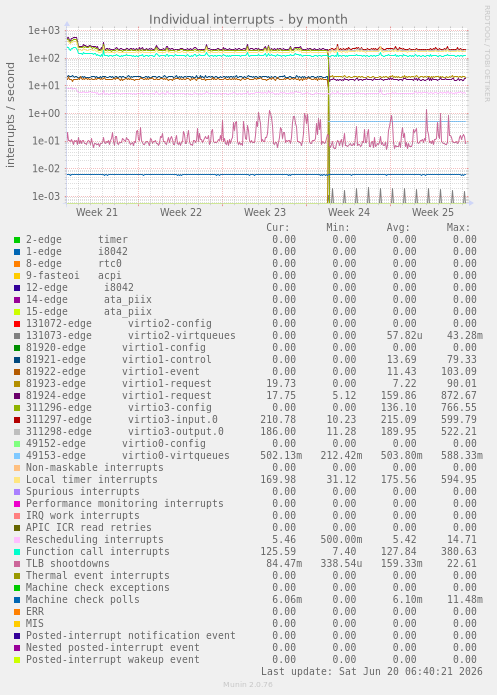Click the light blue virtio0-virtqueues swatch
This screenshot has width=497, height=695.
17,456
